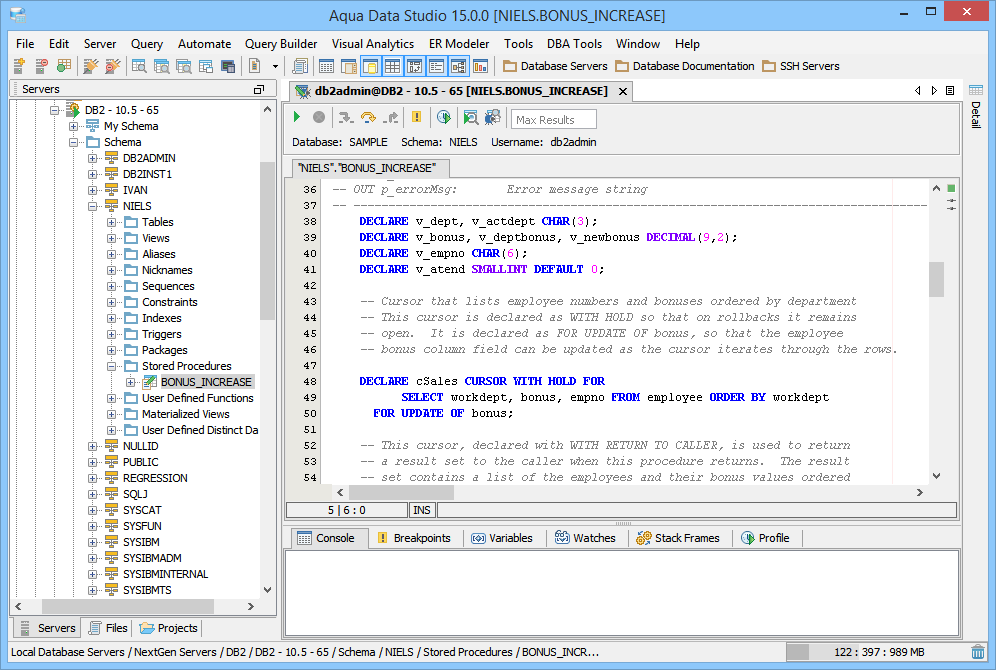This screenshot has width=996, height=670.
Task: Switch to the Stack Frames tab
Action: click(x=678, y=538)
